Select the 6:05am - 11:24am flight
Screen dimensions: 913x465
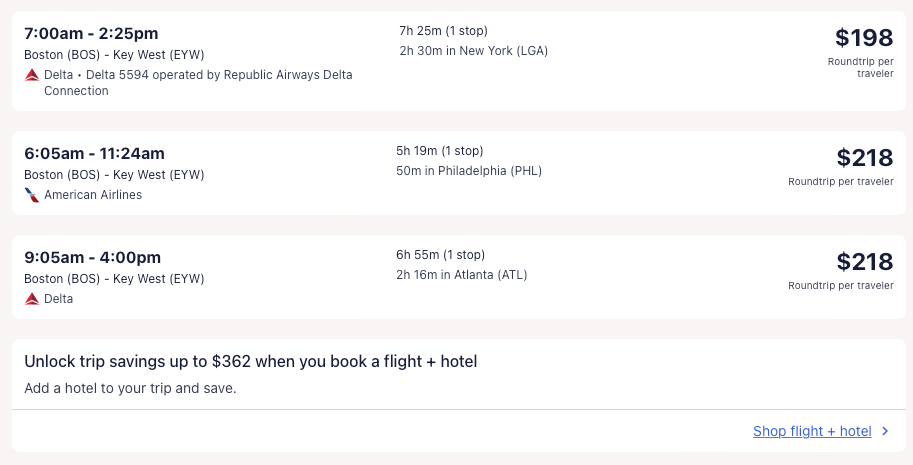coord(94,153)
